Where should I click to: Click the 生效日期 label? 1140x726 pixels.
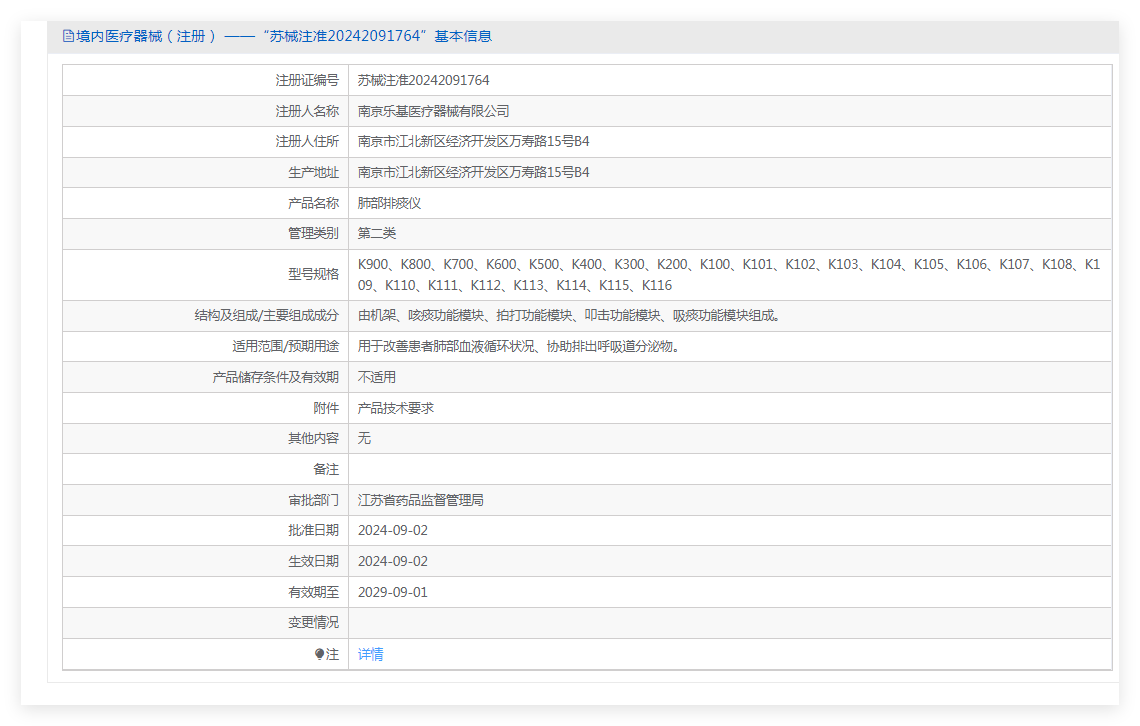pos(313,561)
